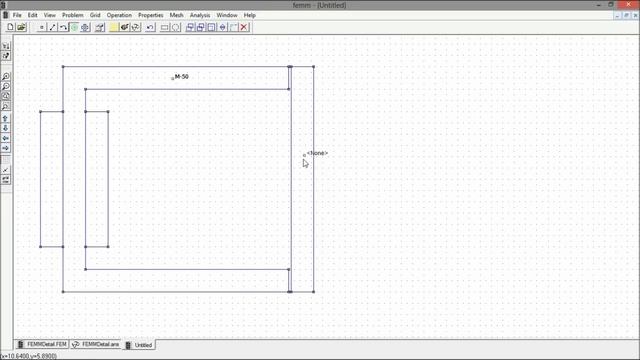Select the arc segment drawing tool
640x360 pixels.
tap(63, 27)
